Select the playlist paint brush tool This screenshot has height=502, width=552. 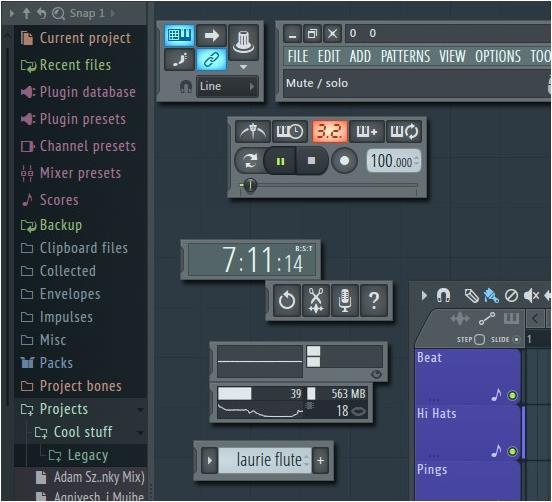click(x=491, y=296)
